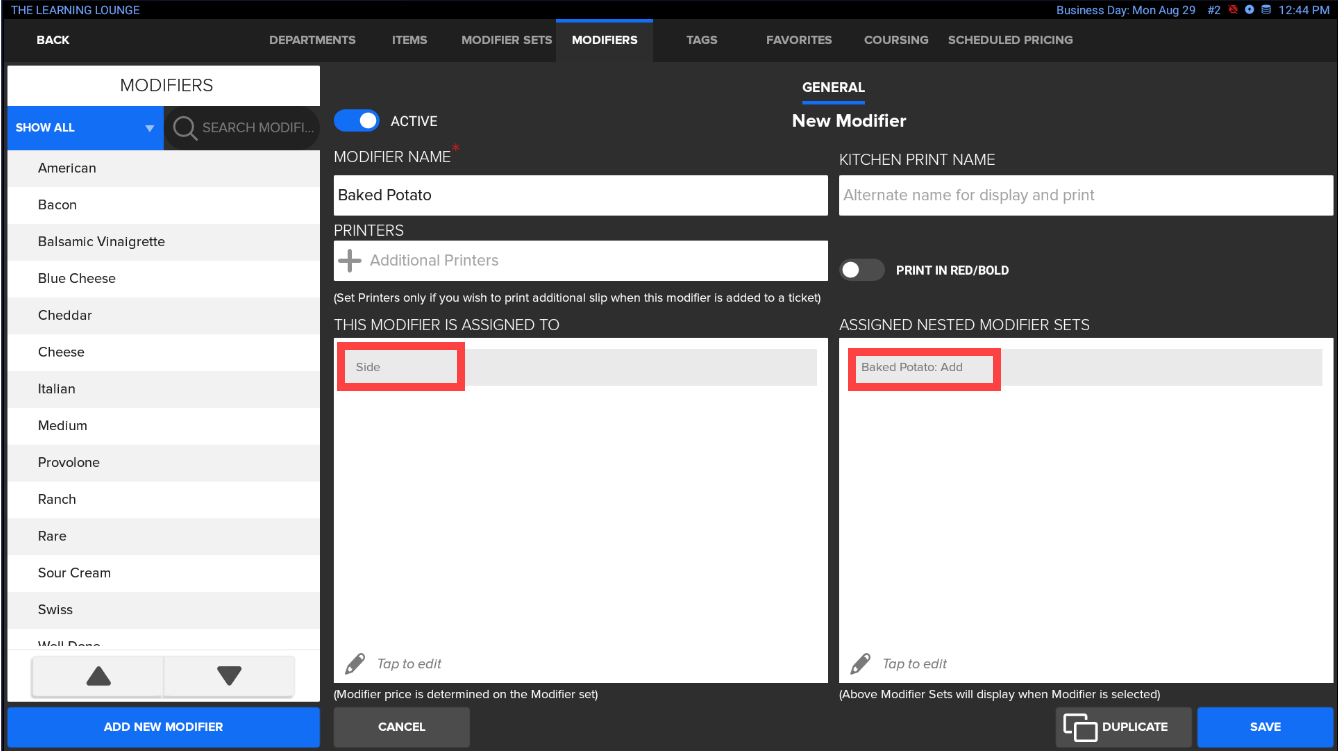This screenshot has width=1338, height=751.
Task: Click the red printer offline status icon
Action: 1233,9
